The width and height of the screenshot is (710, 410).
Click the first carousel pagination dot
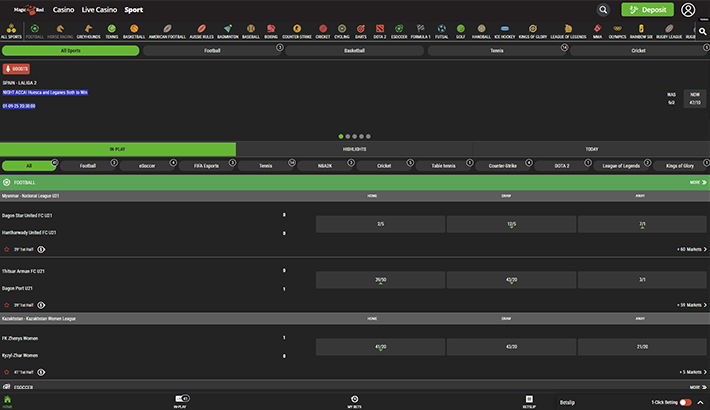tap(341, 136)
